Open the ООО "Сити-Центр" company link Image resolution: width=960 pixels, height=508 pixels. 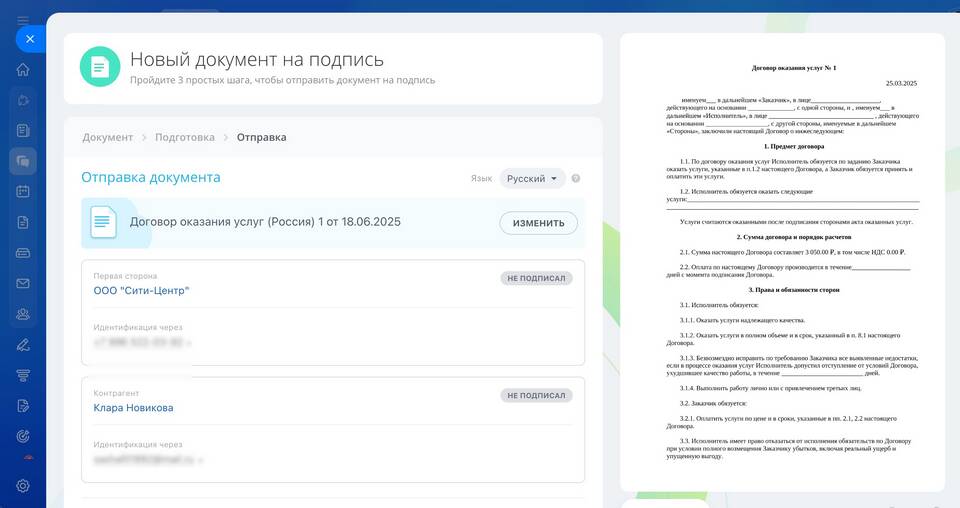point(141,291)
